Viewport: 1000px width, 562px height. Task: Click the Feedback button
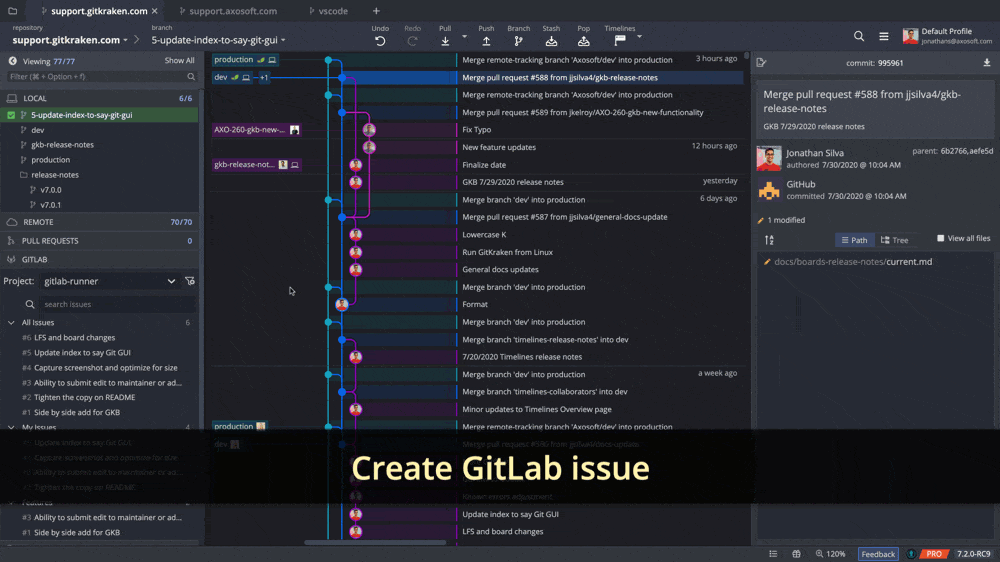pyautogui.click(x=878, y=554)
